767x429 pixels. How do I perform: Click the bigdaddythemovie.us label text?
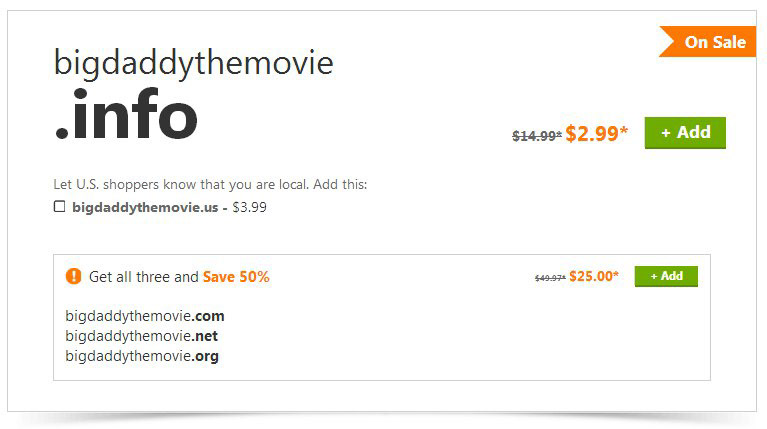click(145, 207)
